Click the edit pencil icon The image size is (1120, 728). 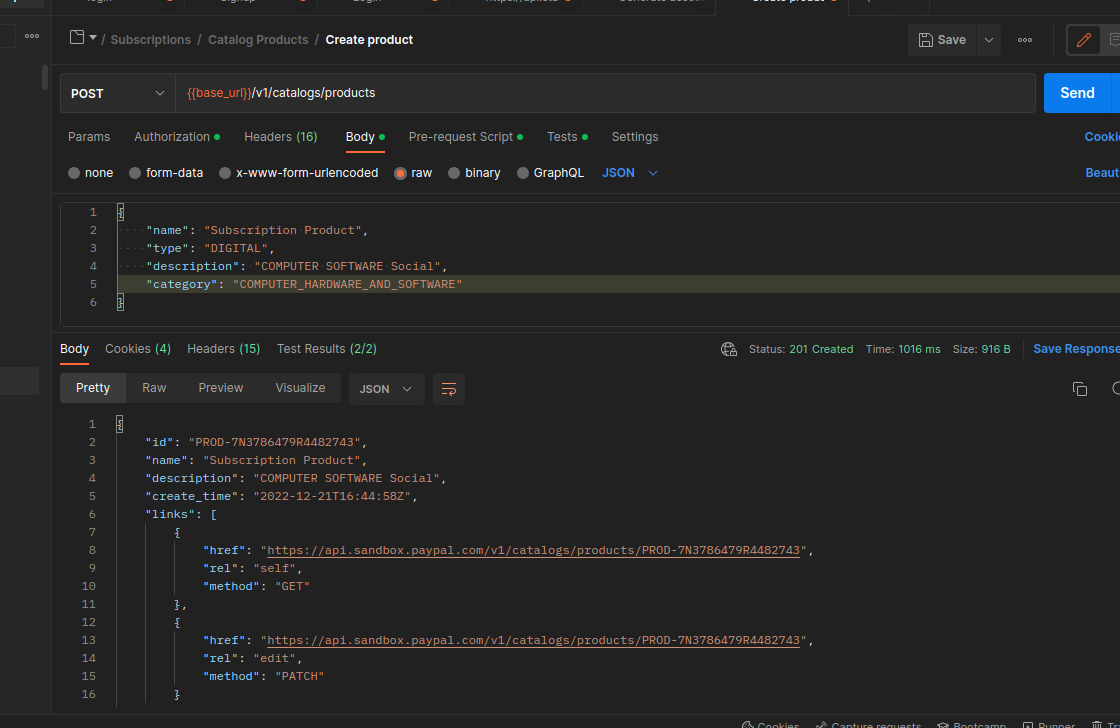point(1082,40)
